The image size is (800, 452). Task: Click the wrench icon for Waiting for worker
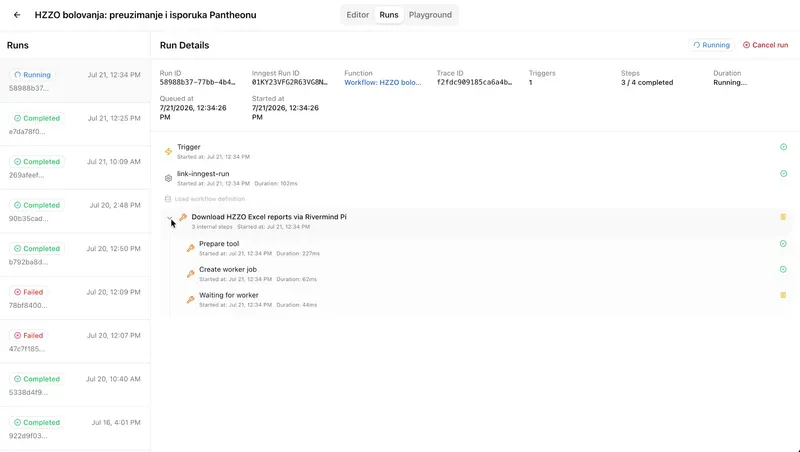point(190,299)
